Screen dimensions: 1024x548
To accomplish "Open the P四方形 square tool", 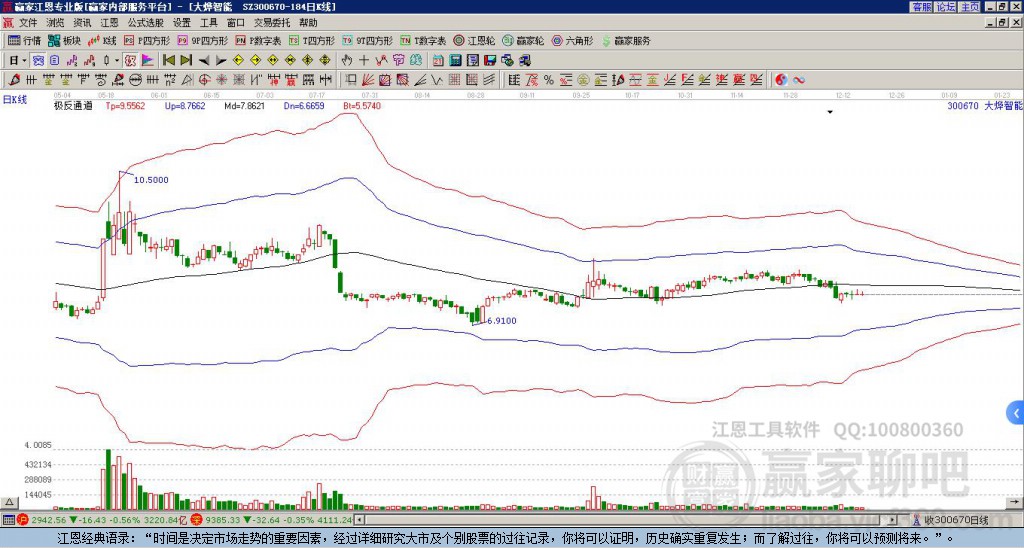I will (147, 40).
